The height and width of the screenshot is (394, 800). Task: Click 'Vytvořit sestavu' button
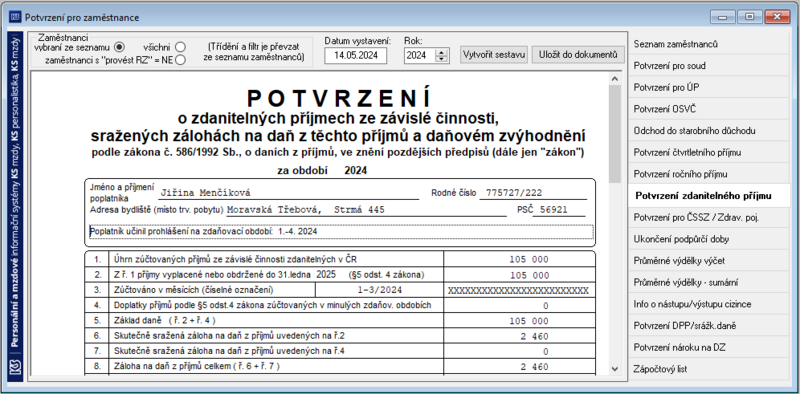coord(494,55)
